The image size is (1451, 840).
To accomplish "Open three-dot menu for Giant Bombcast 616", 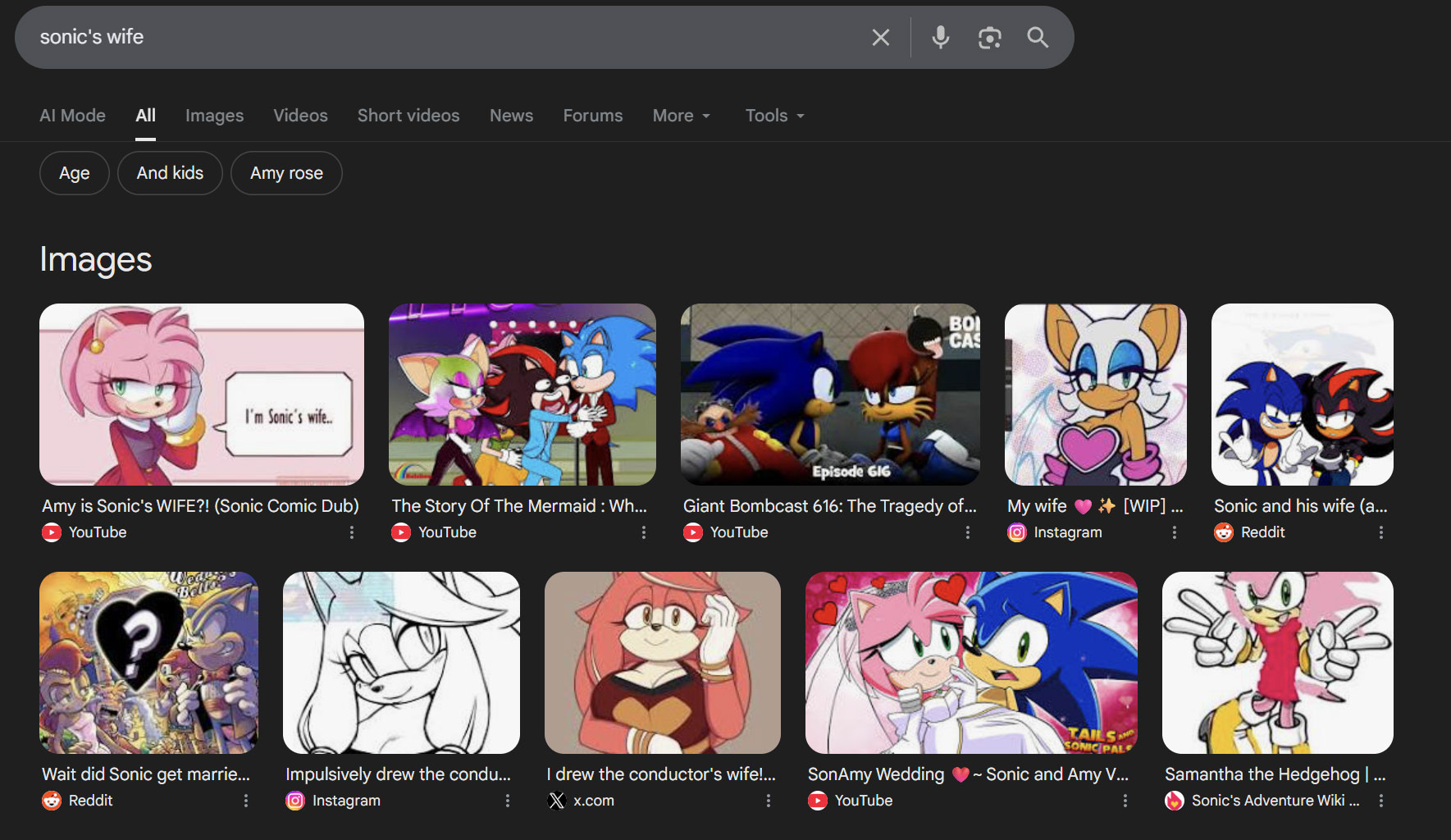I will point(968,532).
